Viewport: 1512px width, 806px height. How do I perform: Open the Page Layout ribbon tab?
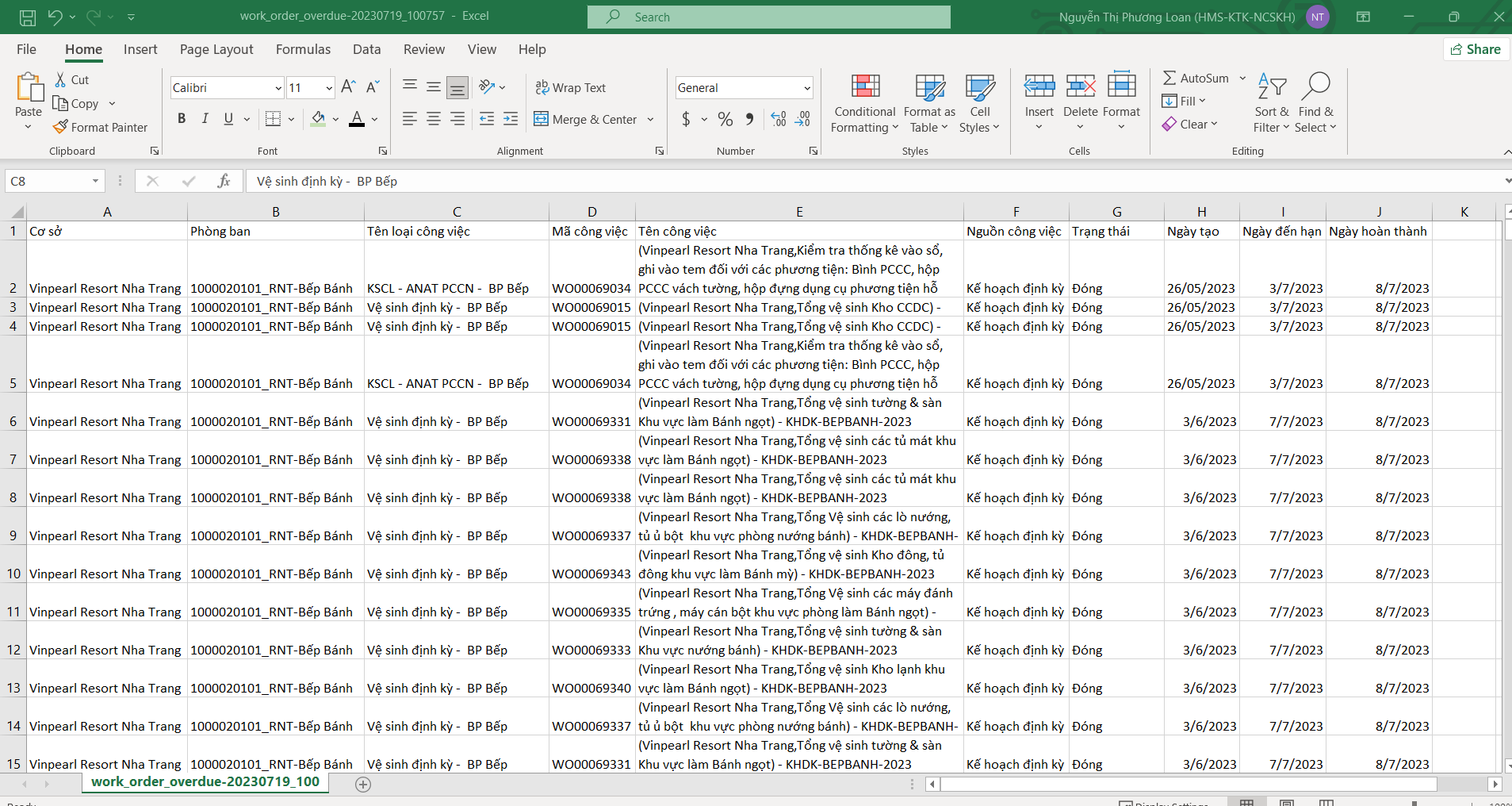pyautogui.click(x=216, y=49)
